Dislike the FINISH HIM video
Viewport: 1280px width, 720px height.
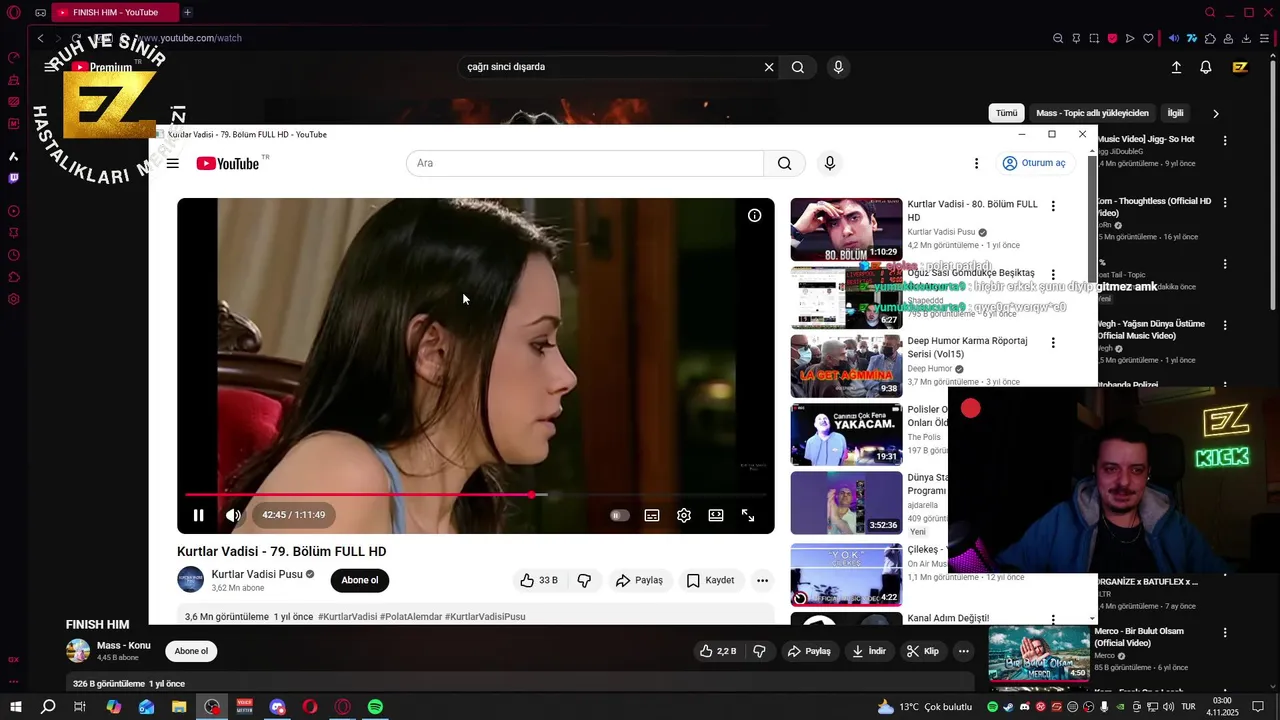759,651
